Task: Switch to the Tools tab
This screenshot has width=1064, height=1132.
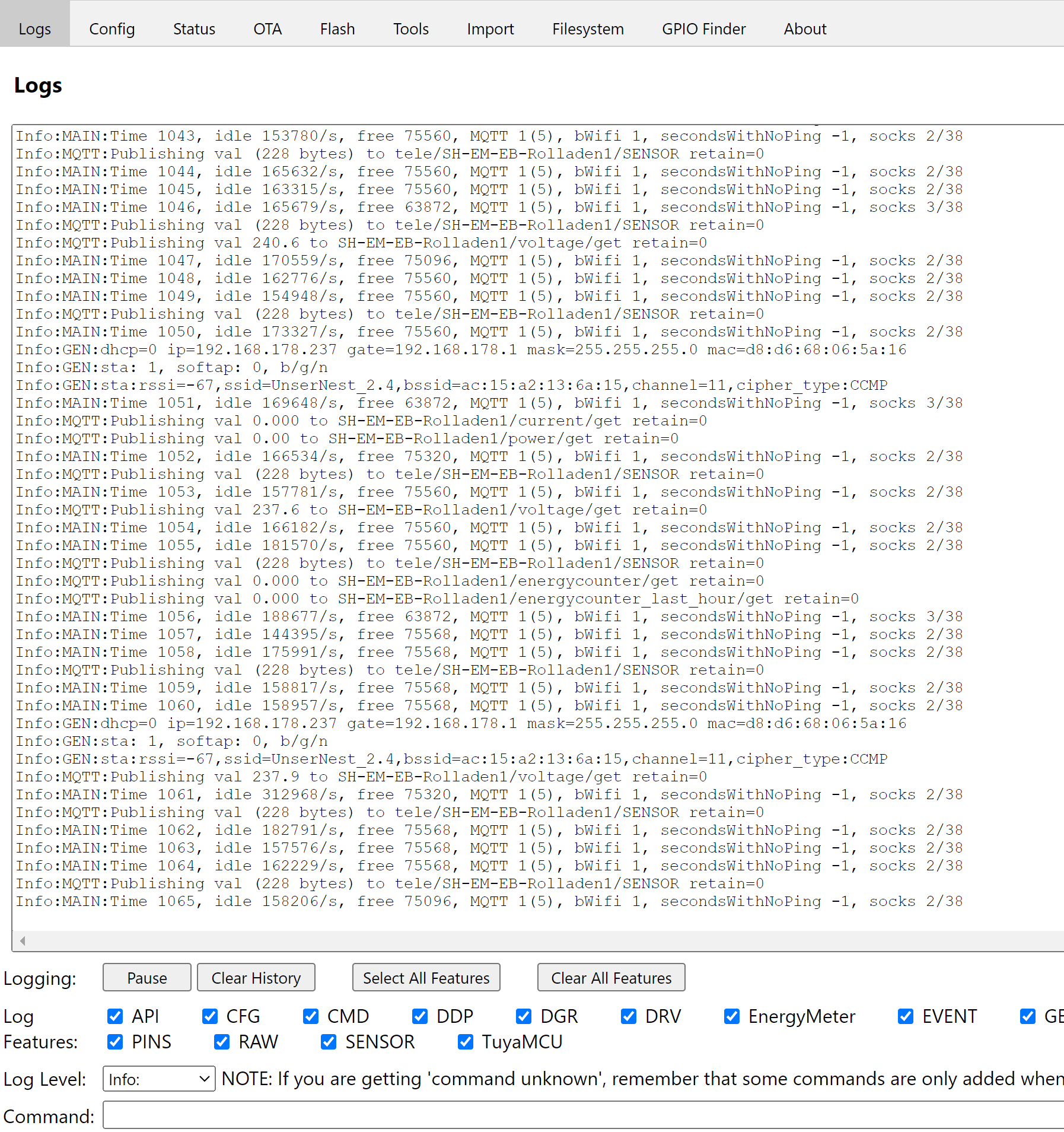Action: coord(411,28)
